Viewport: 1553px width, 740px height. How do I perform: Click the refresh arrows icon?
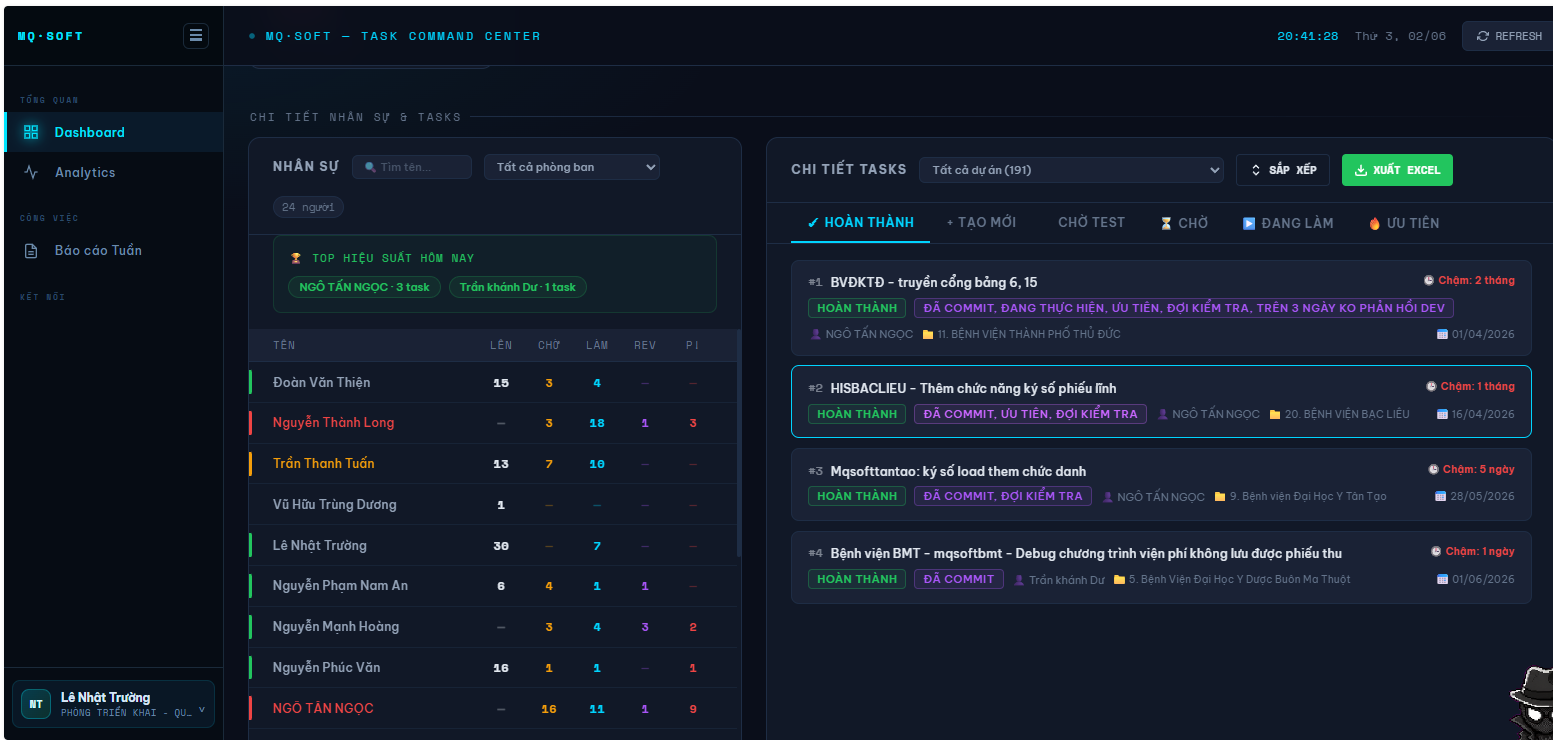[x=1484, y=36]
